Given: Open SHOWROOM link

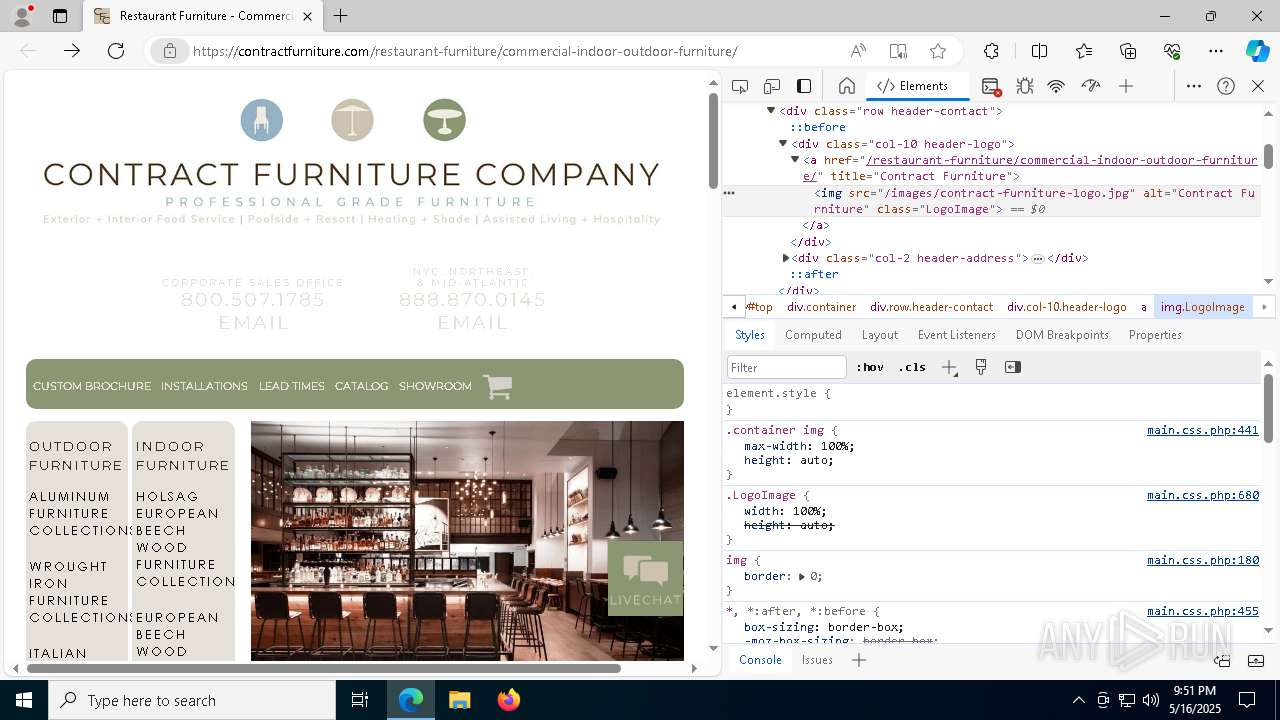Looking at the screenshot, I should pyautogui.click(x=435, y=386).
